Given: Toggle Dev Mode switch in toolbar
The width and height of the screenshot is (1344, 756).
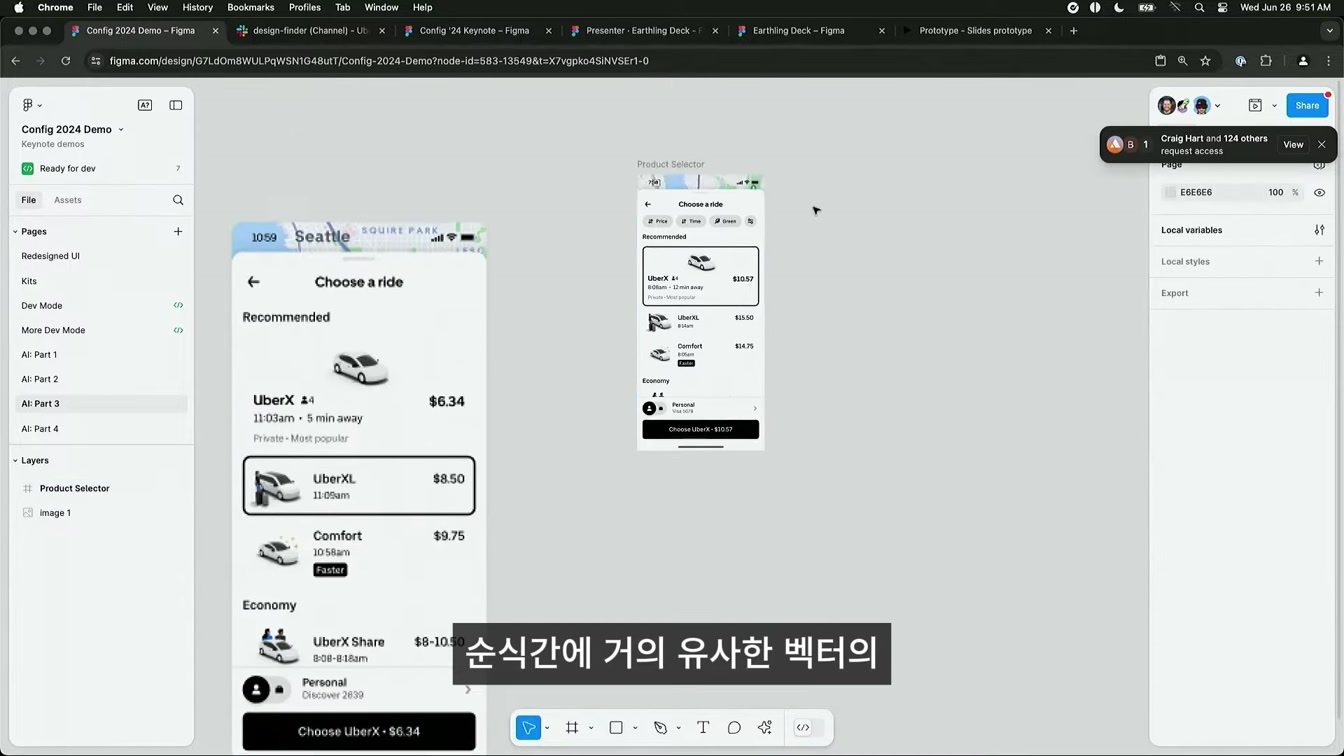Looking at the screenshot, I should 810,728.
